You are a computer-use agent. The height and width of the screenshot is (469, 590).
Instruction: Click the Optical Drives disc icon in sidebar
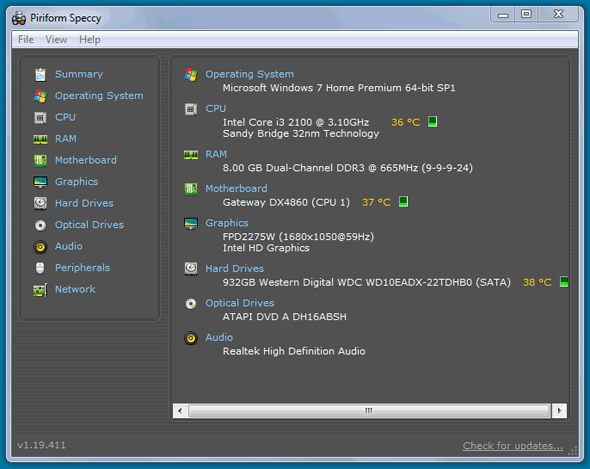coord(40,225)
